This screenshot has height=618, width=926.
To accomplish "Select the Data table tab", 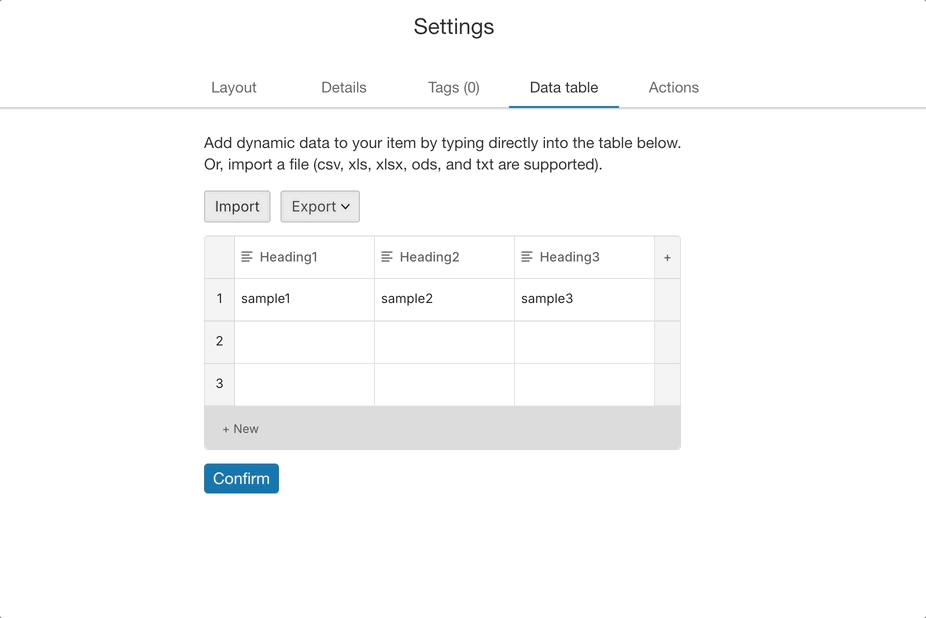I will click(564, 88).
